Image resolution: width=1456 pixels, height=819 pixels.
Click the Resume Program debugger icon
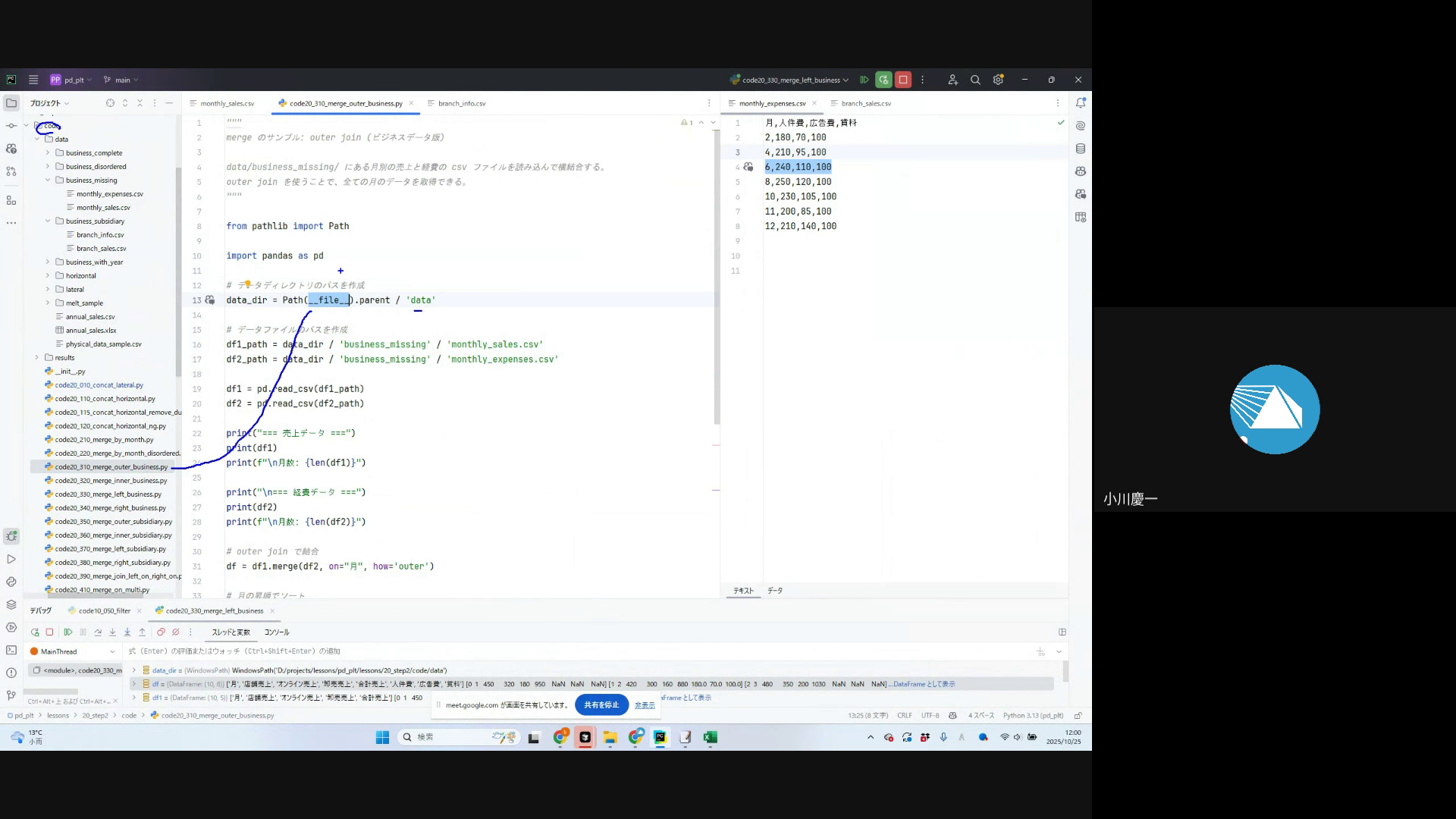point(68,632)
